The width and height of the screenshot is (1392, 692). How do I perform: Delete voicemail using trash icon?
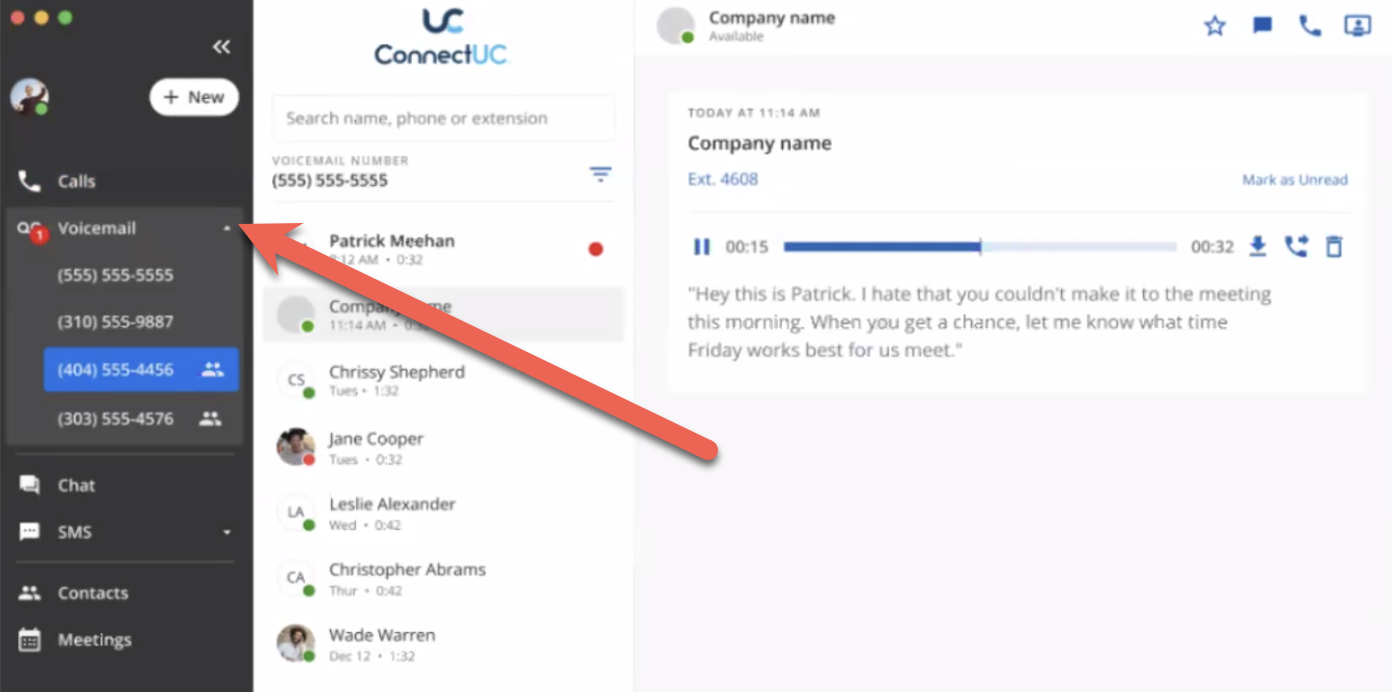[1333, 246]
